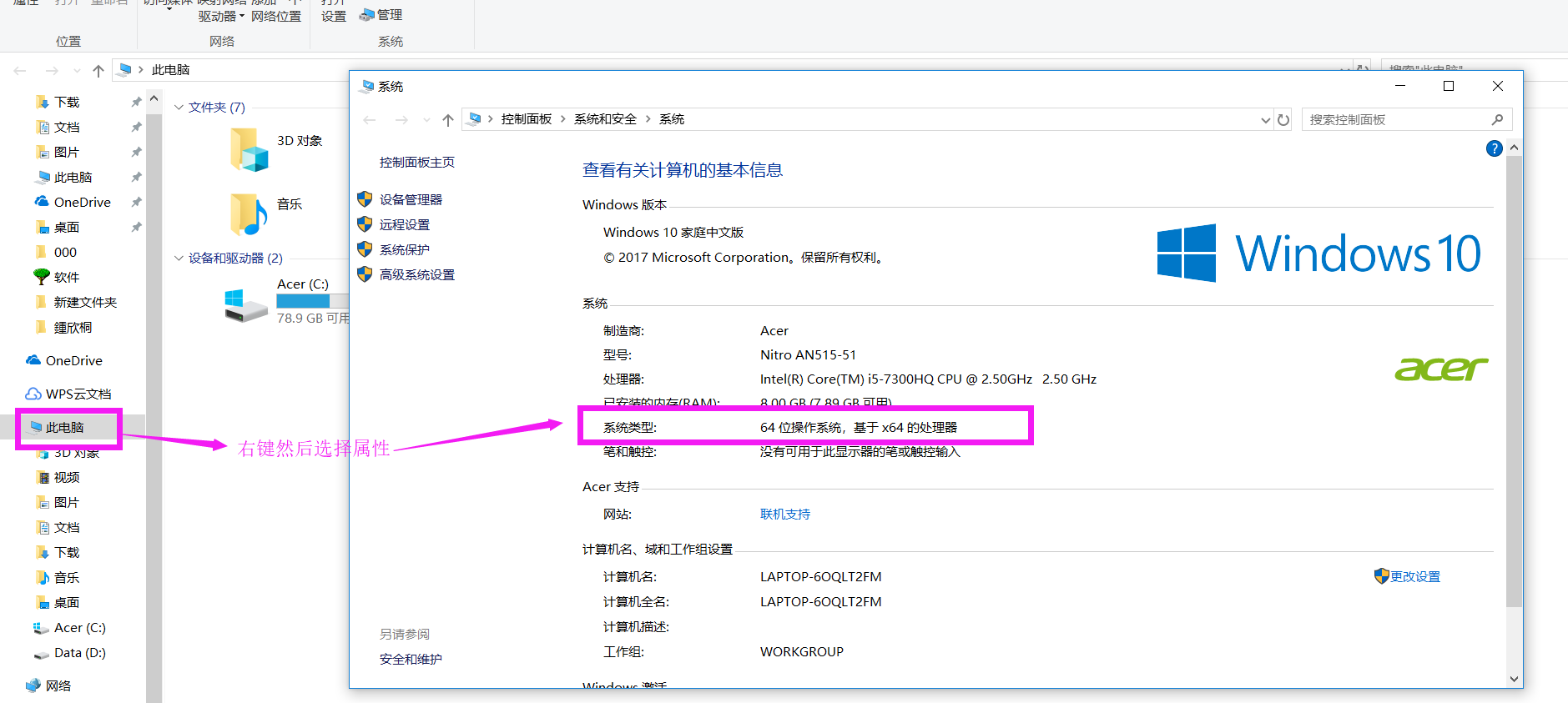Select Data (D:) drive in tree
Screen dimensions: 1568x703
(79, 652)
